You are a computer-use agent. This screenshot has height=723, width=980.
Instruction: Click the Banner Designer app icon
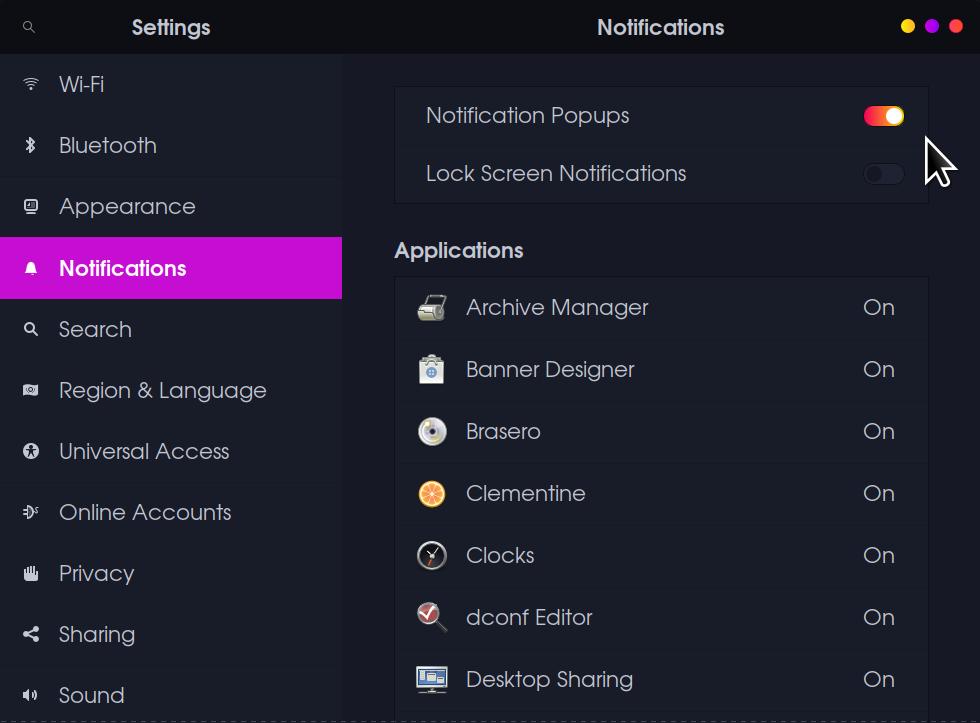(432, 370)
